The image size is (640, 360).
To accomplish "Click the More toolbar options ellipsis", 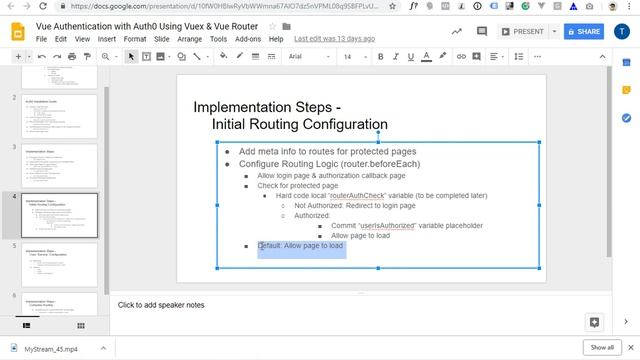I will [537, 57].
